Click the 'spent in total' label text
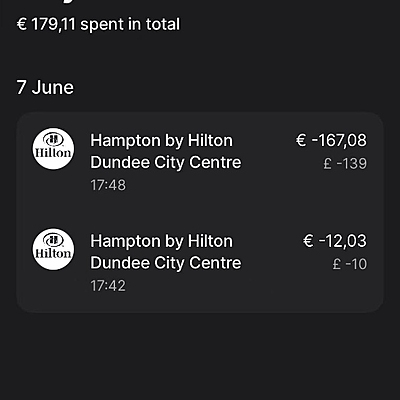 tap(130, 24)
